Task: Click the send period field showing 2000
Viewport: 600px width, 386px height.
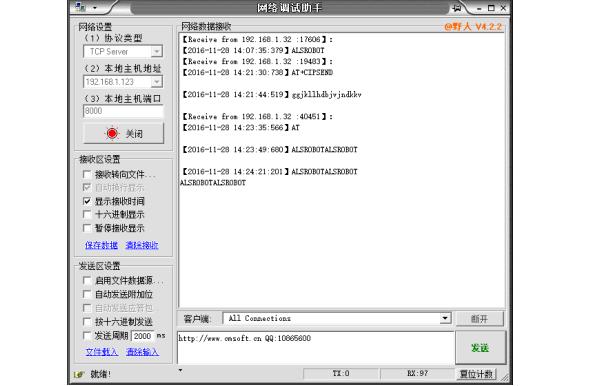Action: click(142, 336)
